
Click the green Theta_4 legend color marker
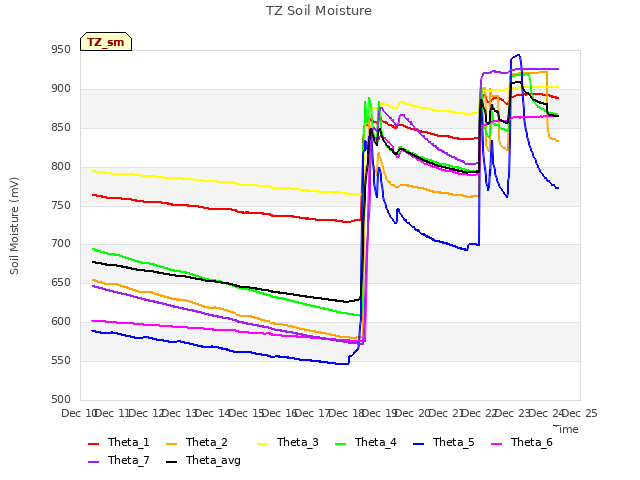(340, 444)
